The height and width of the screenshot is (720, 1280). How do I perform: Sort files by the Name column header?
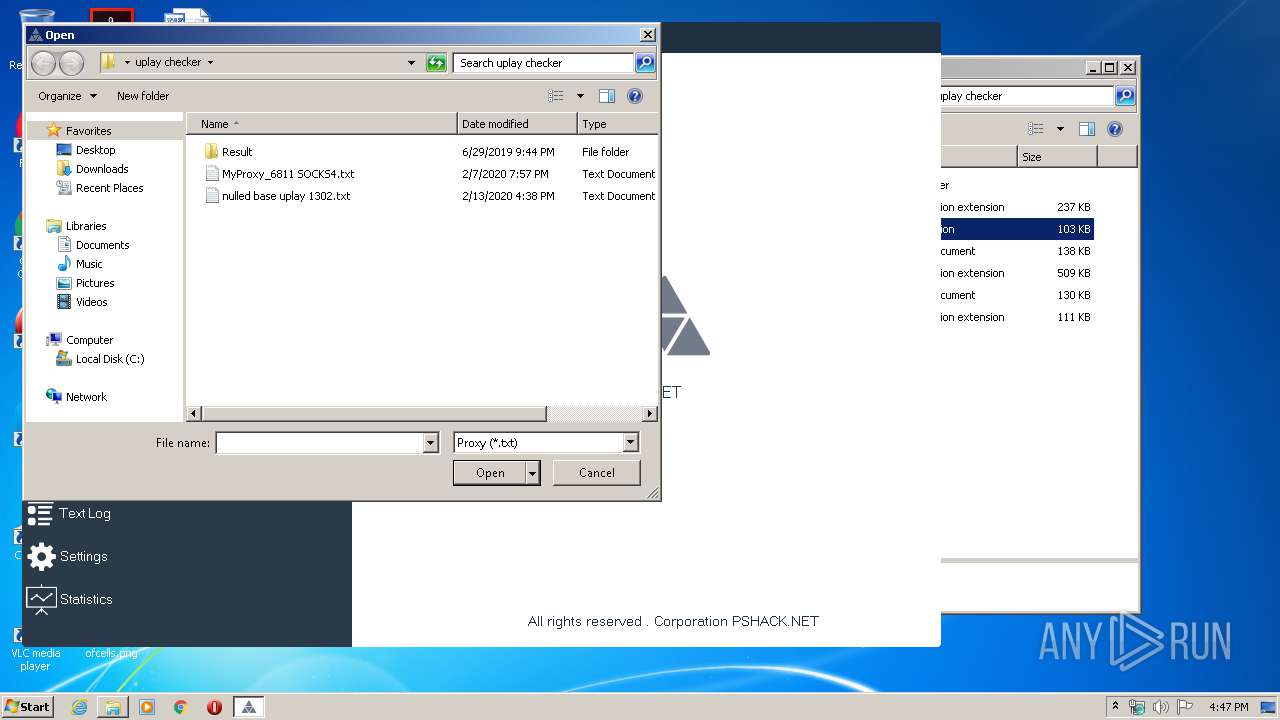point(322,124)
